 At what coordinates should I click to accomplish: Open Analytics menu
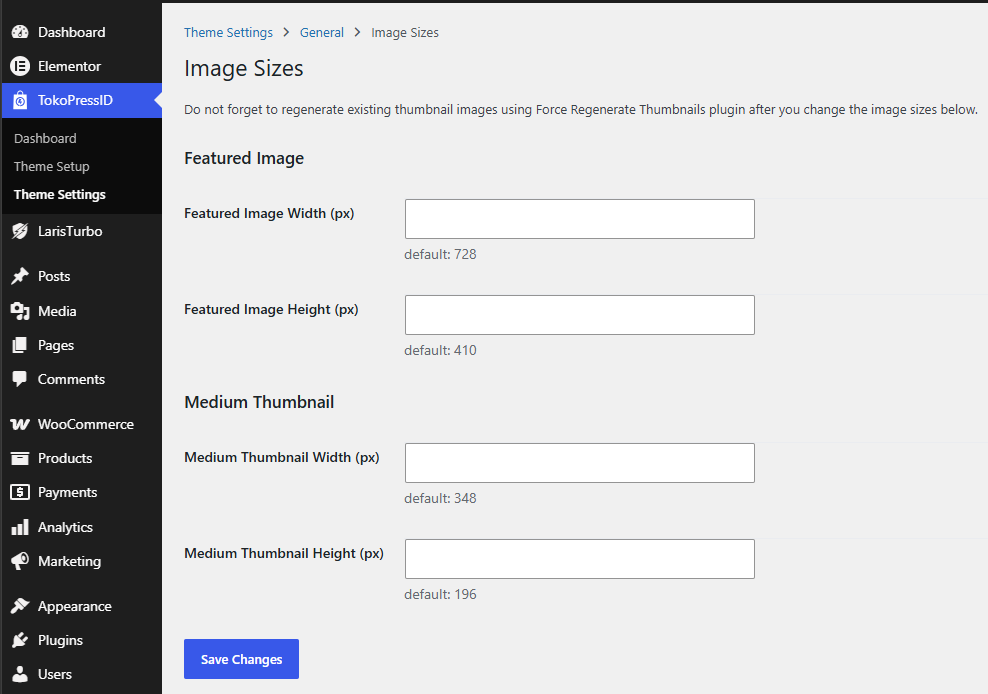point(82,527)
